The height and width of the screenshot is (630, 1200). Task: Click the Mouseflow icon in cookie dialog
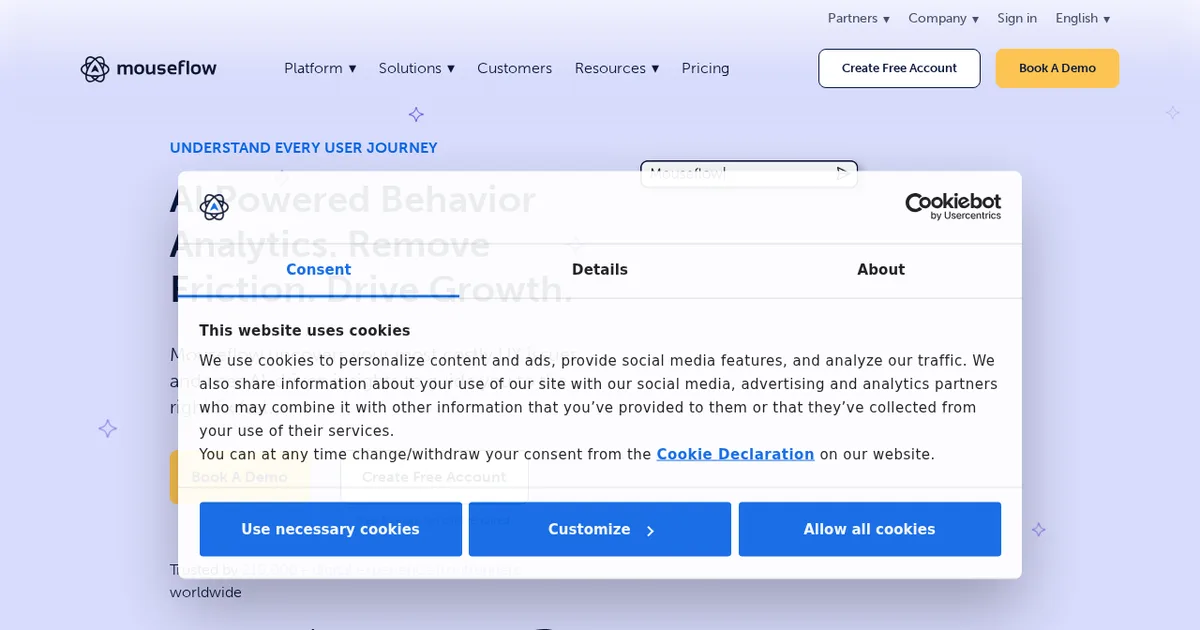click(x=214, y=207)
